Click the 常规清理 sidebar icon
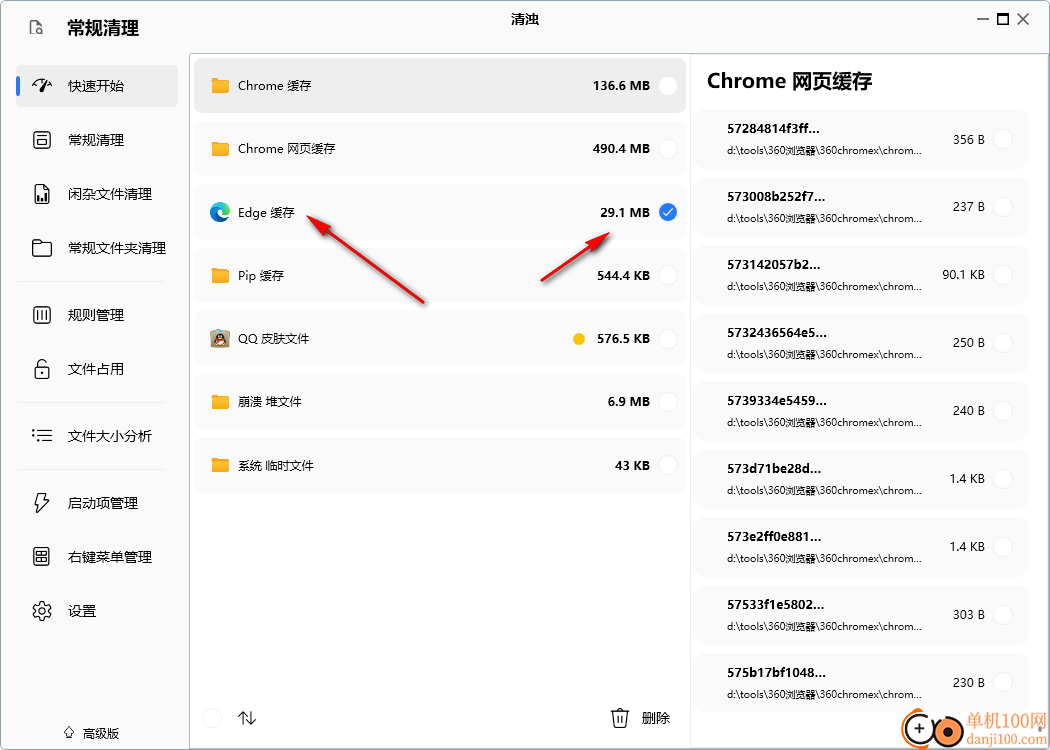Image resolution: width=1050 pixels, height=750 pixels. pyautogui.click(x=42, y=140)
